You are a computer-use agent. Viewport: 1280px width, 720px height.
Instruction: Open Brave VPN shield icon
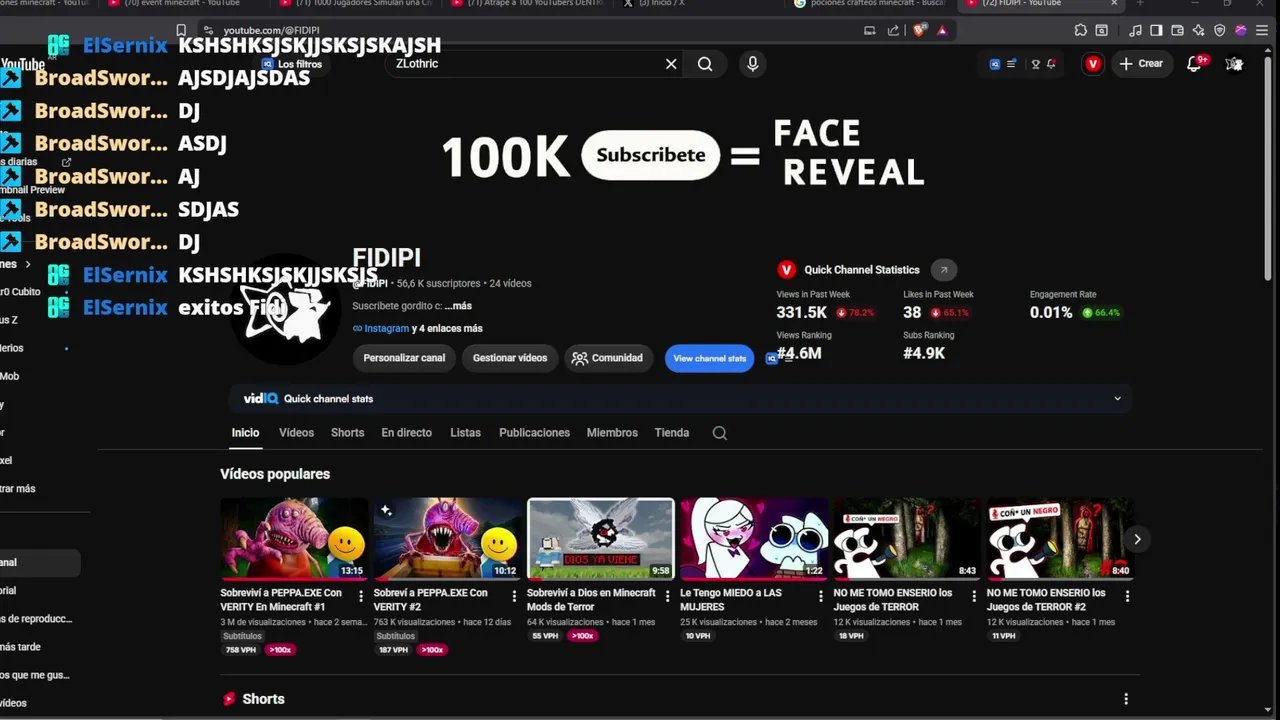(x=1220, y=30)
